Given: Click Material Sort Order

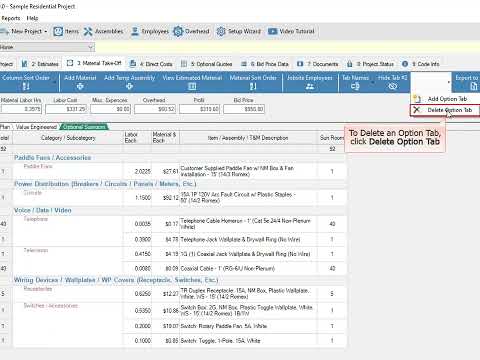Looking at the screenshot, I should click(253, 82).
